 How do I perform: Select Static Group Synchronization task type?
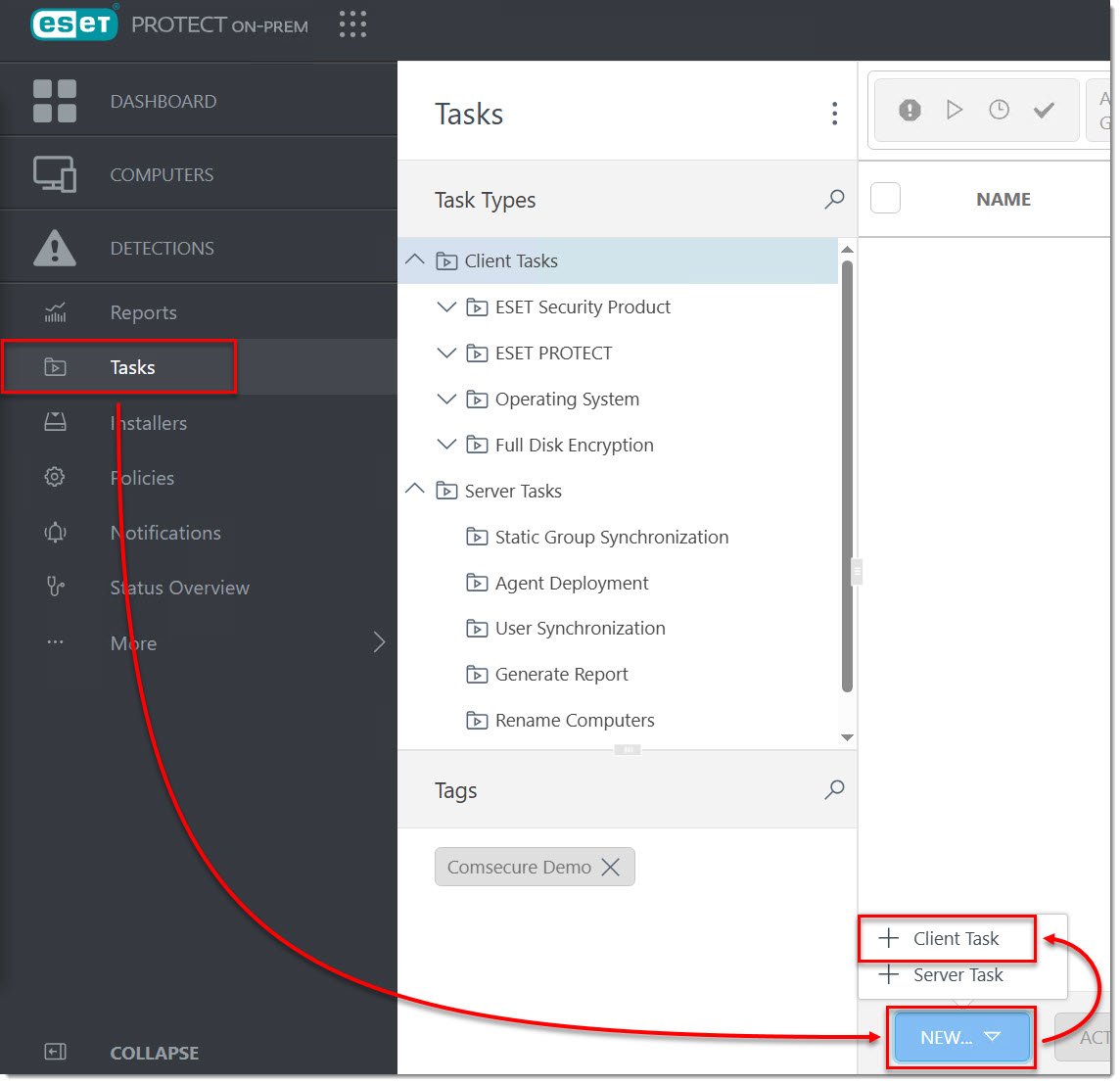(x=612, y=537)
